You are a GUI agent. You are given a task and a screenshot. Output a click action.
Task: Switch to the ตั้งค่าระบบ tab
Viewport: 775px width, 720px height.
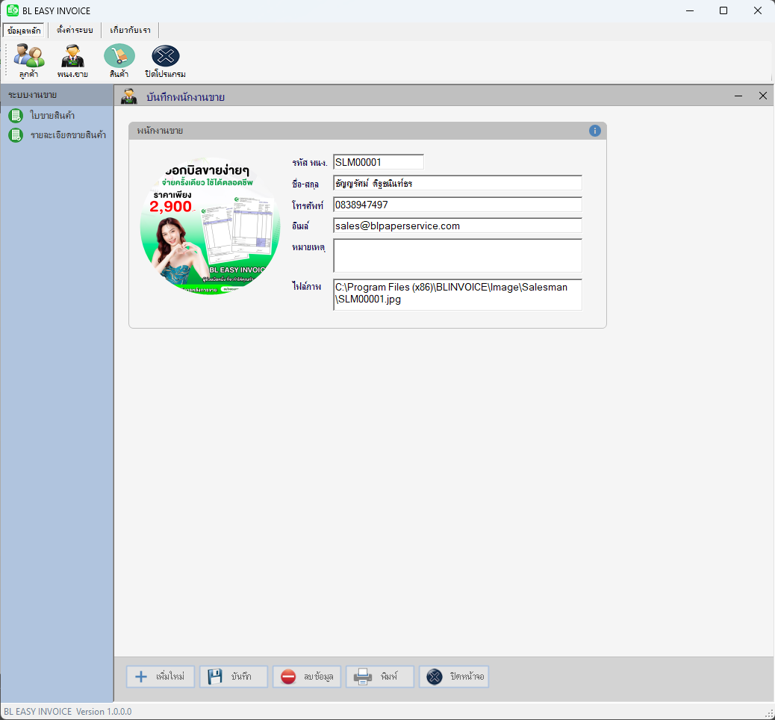[x=75, y=30]
